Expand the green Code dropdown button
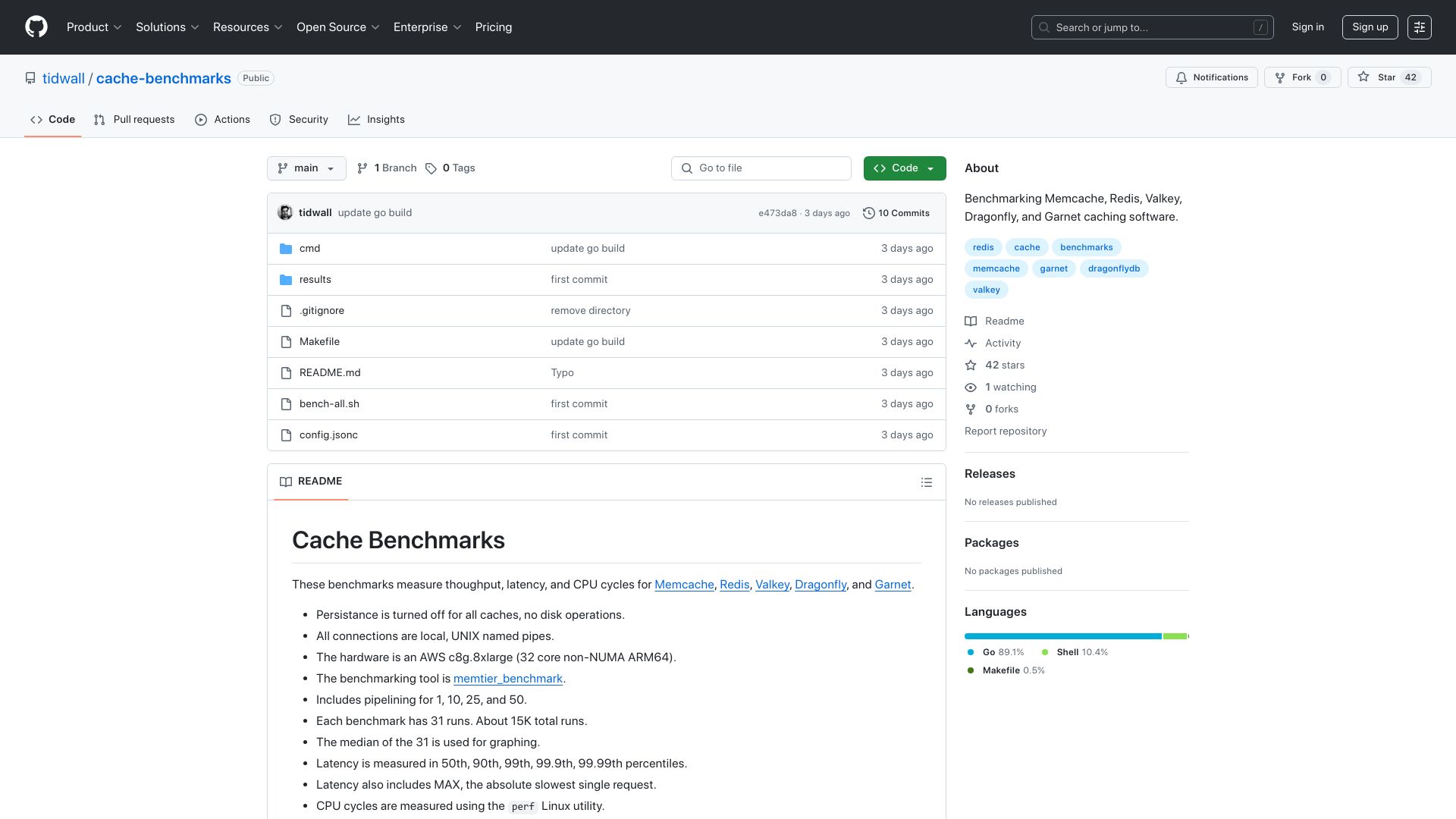 click(x=904, y=168)
